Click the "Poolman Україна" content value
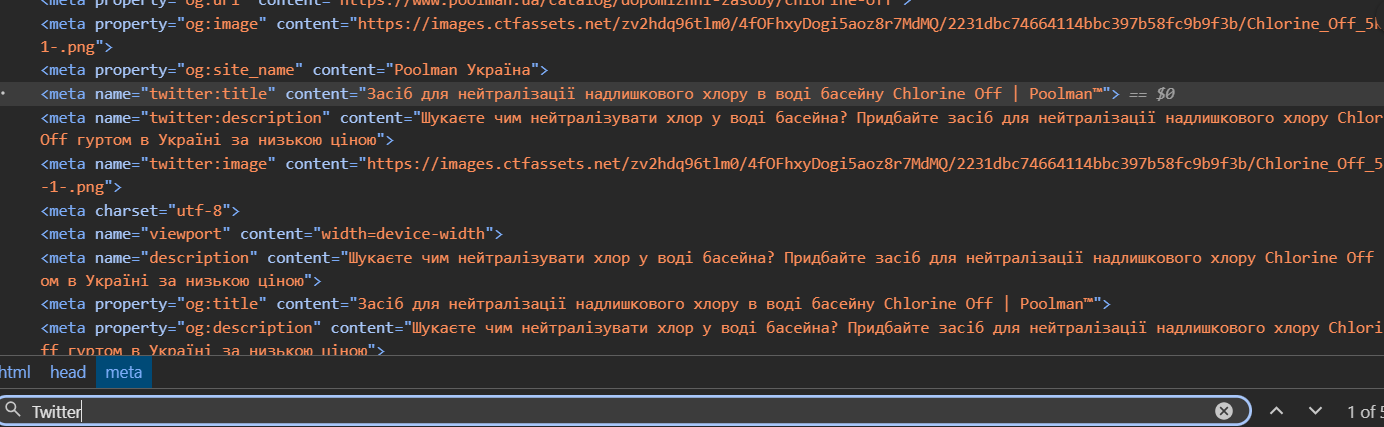The width and height of the screenshot is (1384, 427). [x=462, y=70]
